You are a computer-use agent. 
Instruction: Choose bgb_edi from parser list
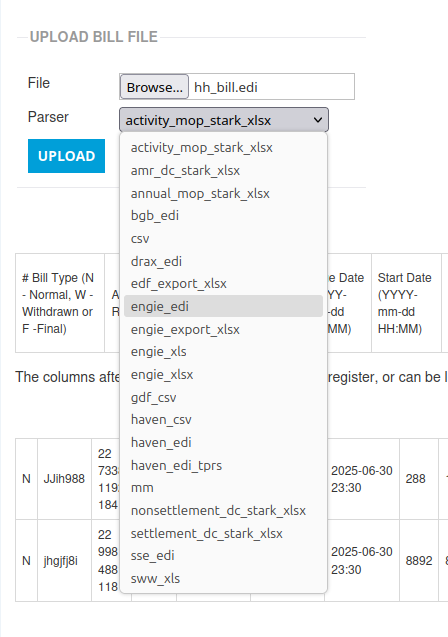(223, 216)
